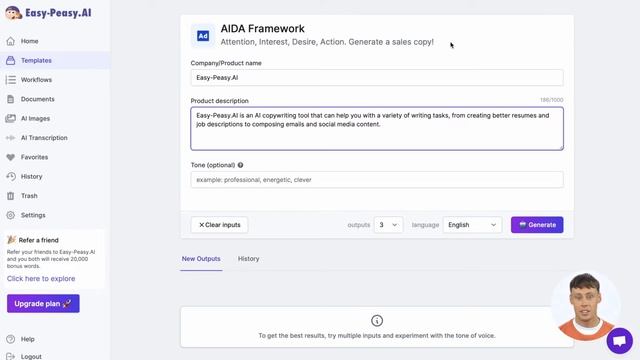This screenshot has width=640, height=360.
Task: Open the Workflows menu item
Action: pos(36,80)
